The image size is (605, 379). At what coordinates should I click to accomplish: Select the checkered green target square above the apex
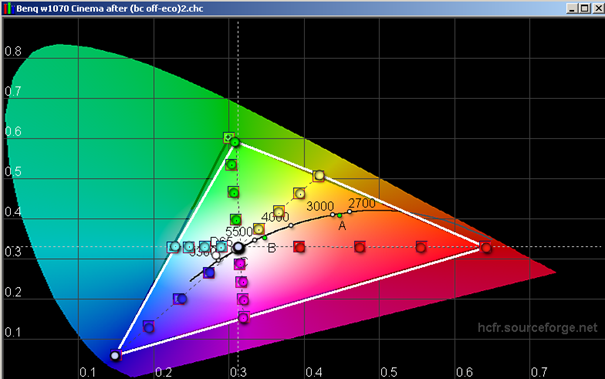pyautogui.click(x=229, y=137)
